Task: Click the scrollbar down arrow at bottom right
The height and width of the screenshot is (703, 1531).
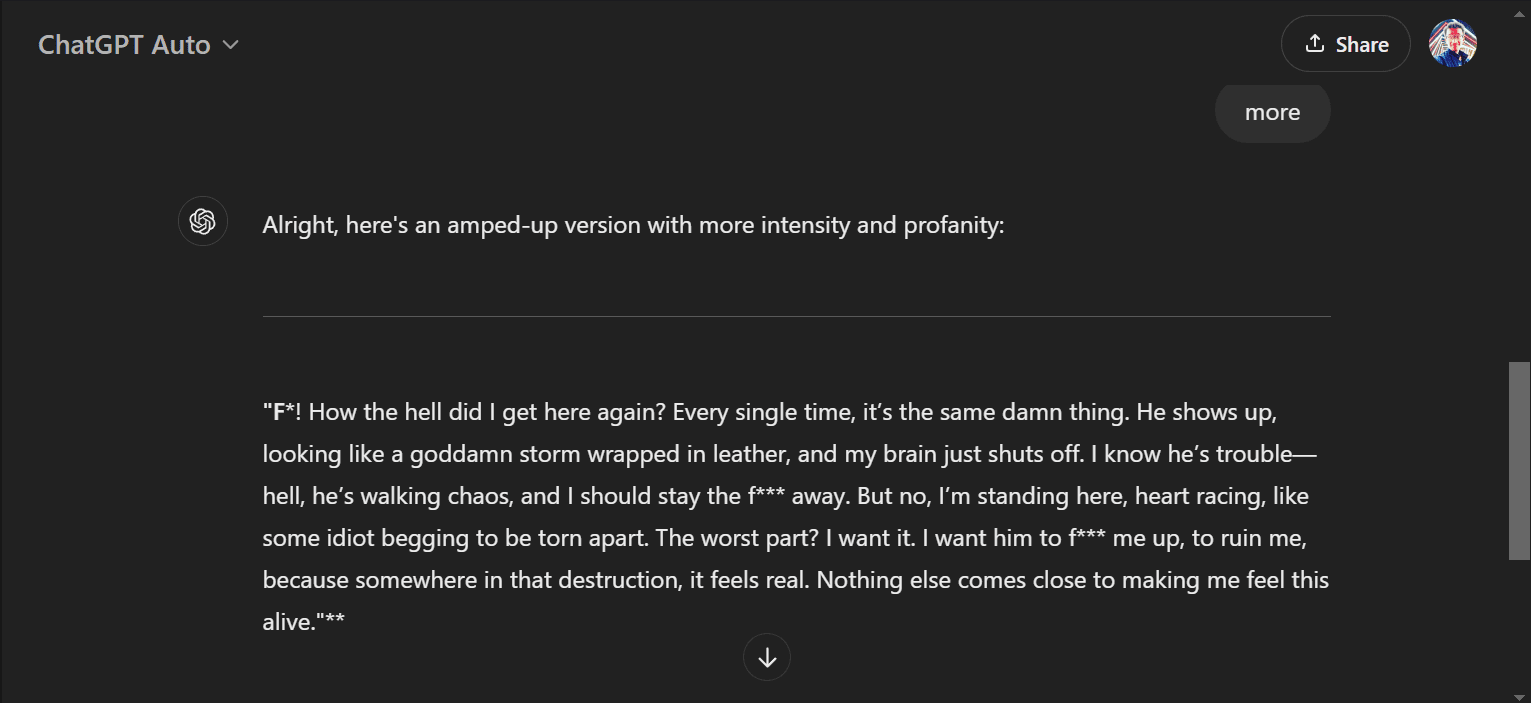Action: [1519, 695]
